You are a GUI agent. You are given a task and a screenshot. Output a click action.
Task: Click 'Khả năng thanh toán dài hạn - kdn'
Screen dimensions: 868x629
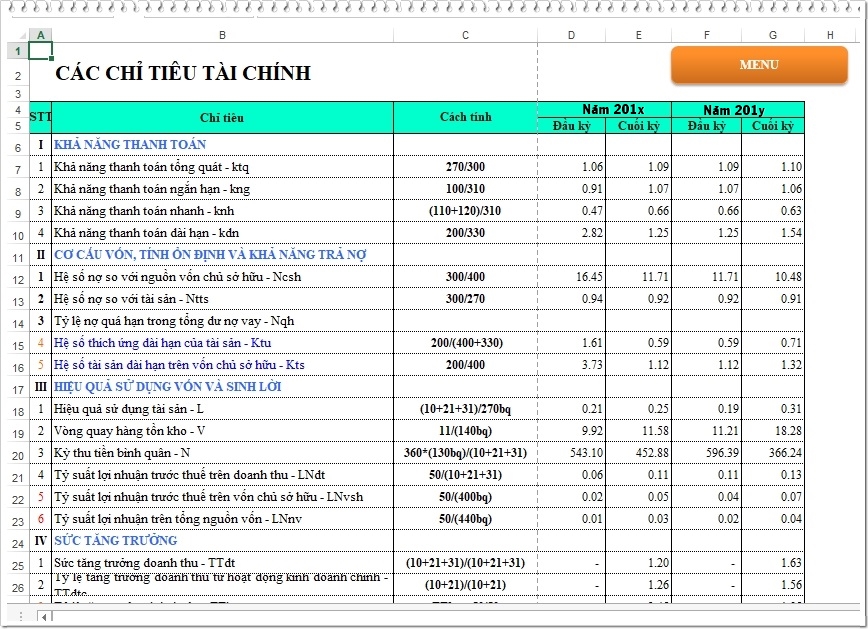coord(147,233)
